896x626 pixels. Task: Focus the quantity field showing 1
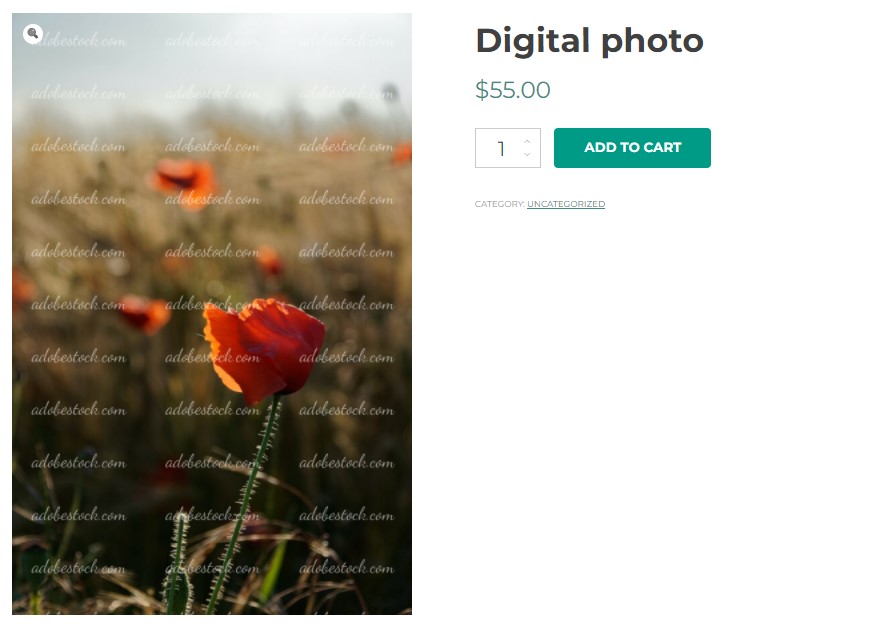507,148
